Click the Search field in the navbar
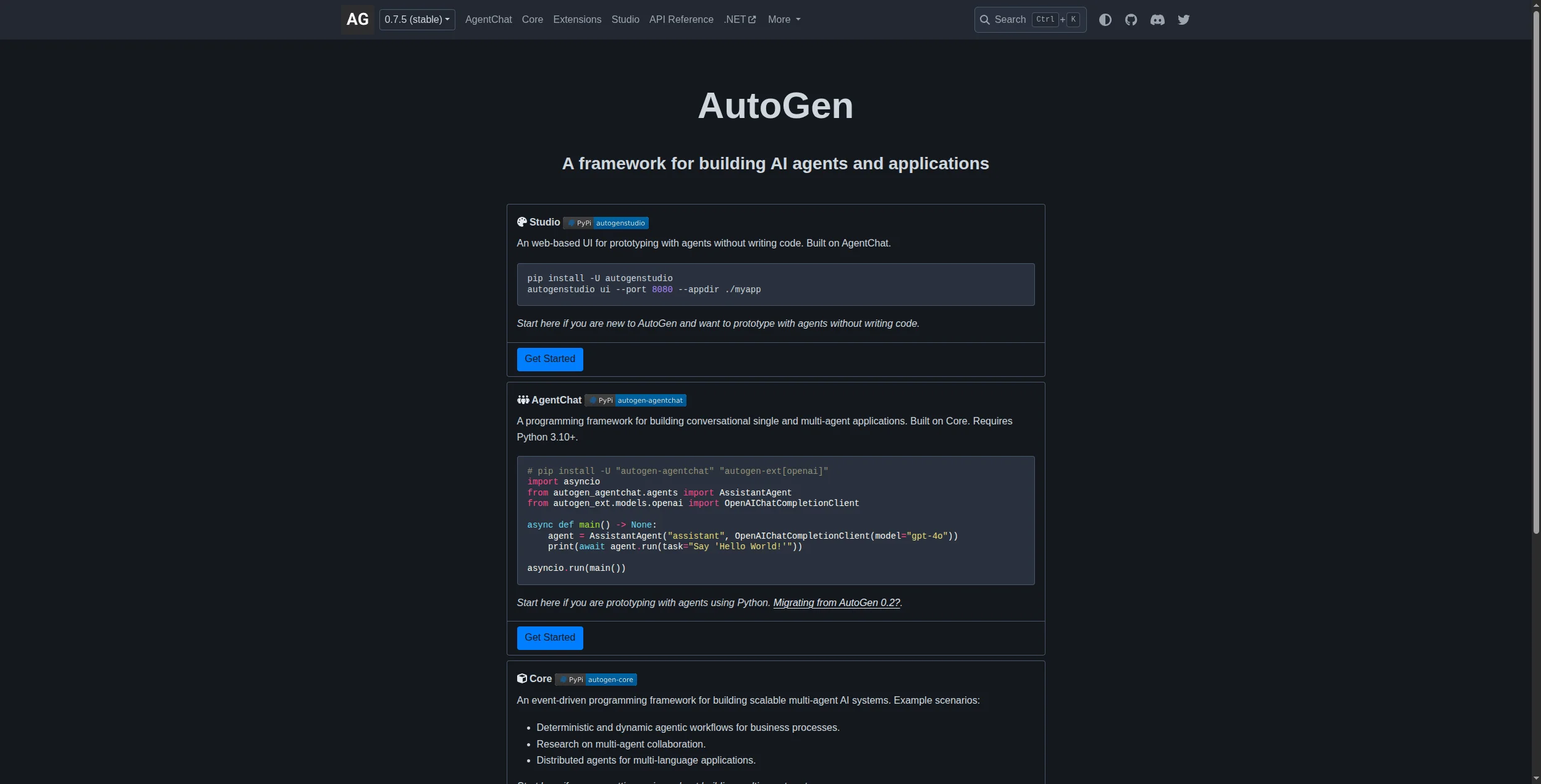The image size is (1541, 784). pyautogui.click(x=1030, y=20)
